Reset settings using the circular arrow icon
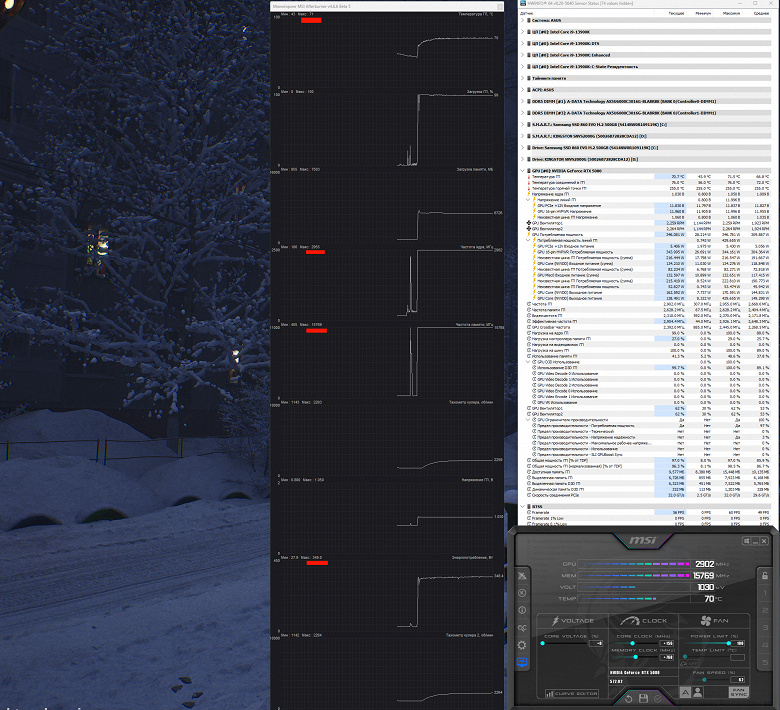The width and height of the screenshot is (780, 710). coord(628,699)
